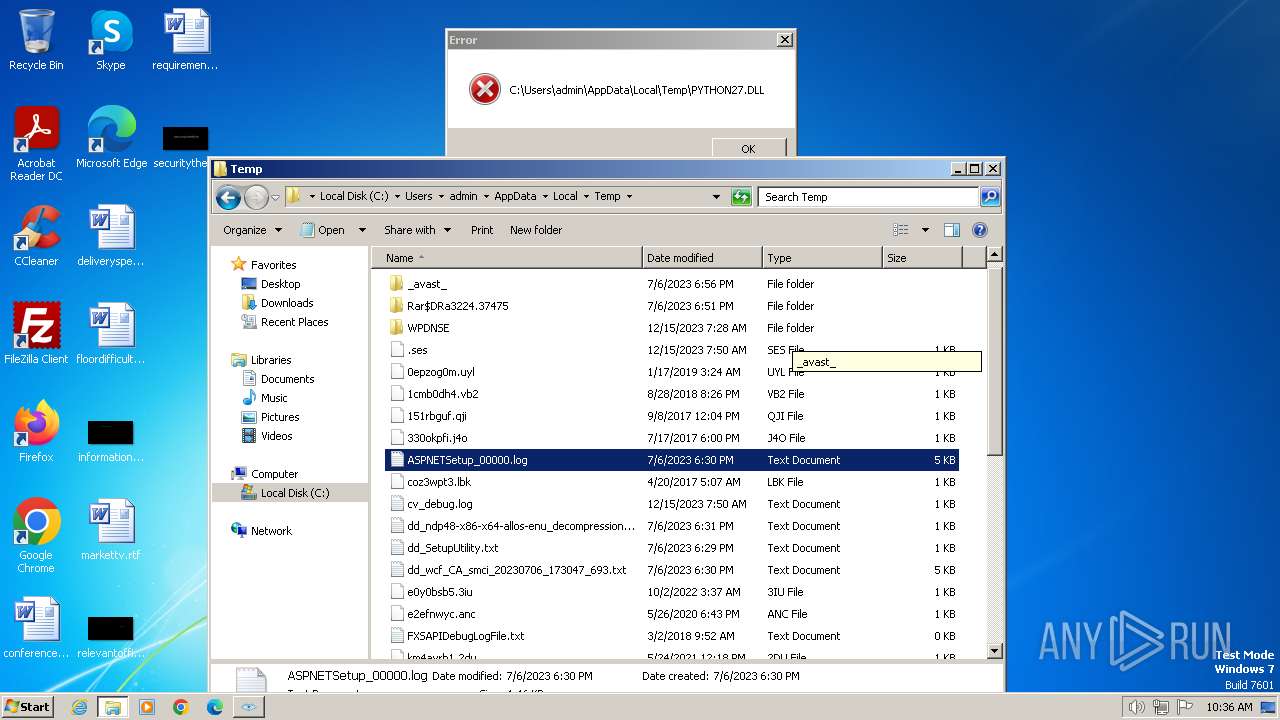This screenshot has width=1280, height=720.
Task: Refresh the Temp folder view
Action: 741,197
